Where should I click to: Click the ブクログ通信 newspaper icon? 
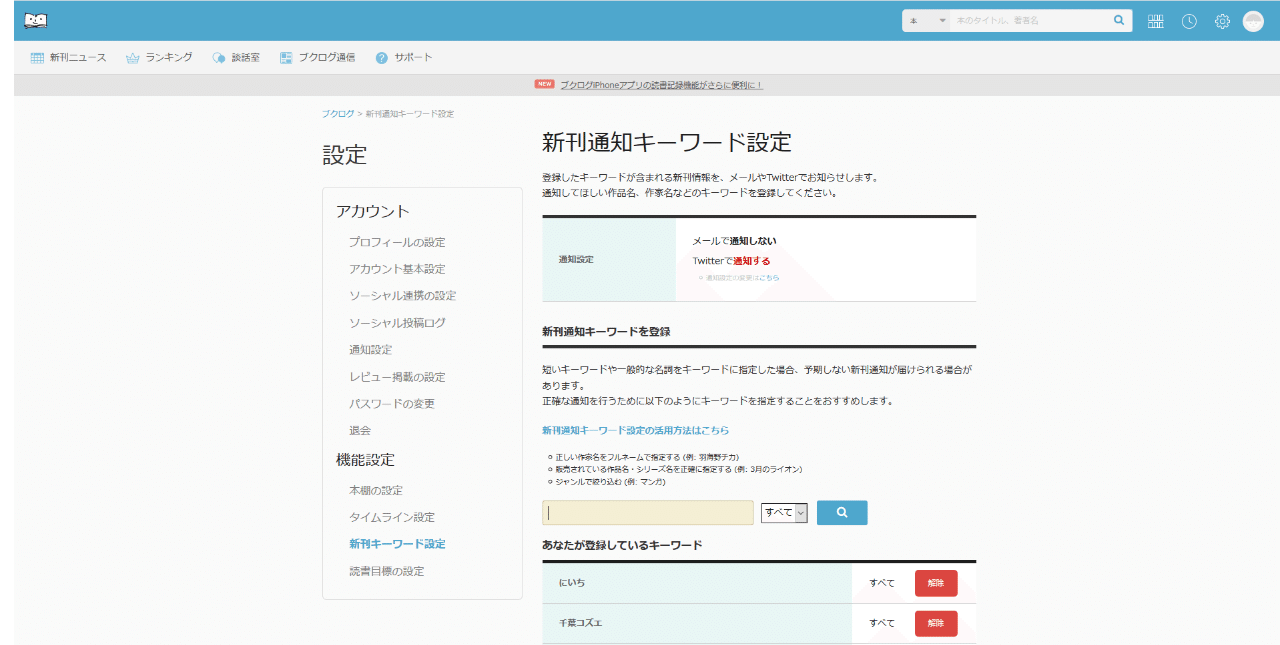coord(285,57)
